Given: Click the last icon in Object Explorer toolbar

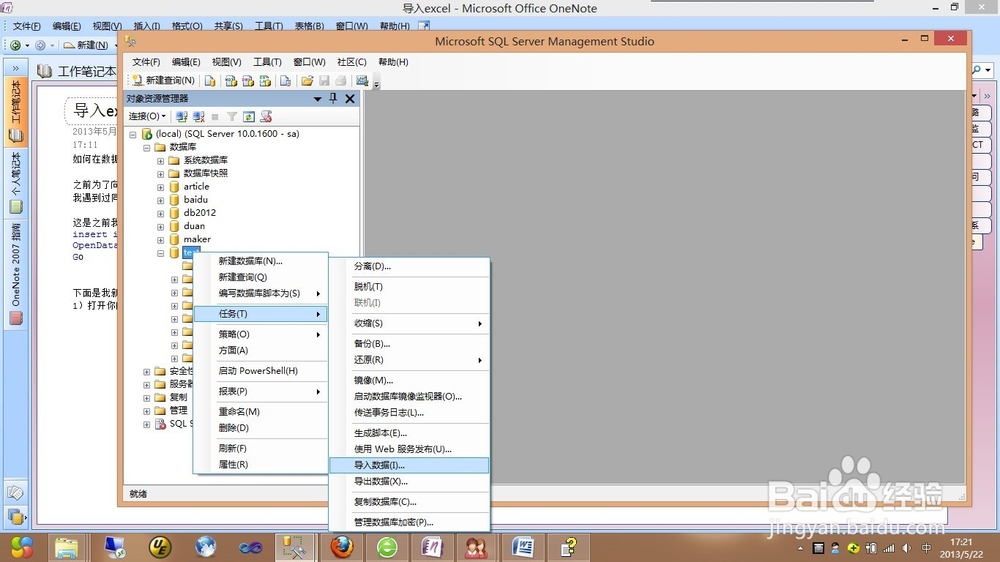Looking at the screenshot, I should point(266,117).
